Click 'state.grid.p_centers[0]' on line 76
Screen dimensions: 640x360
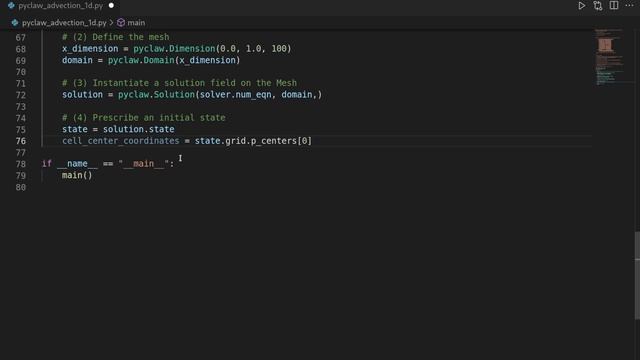point(253,141)
